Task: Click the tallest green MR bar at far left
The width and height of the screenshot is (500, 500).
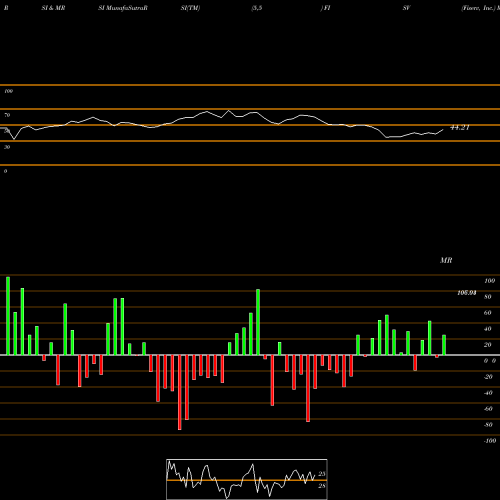Action: click(8, 316)
